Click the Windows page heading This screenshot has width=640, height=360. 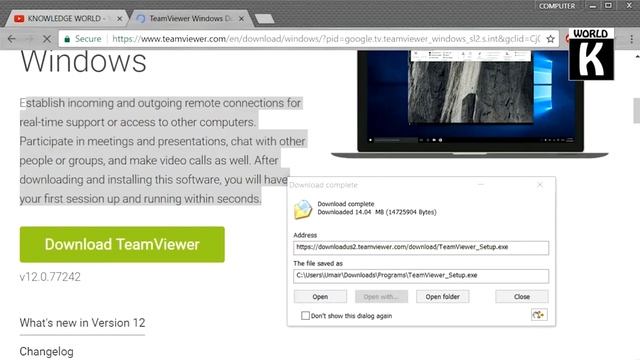(83, 62)
